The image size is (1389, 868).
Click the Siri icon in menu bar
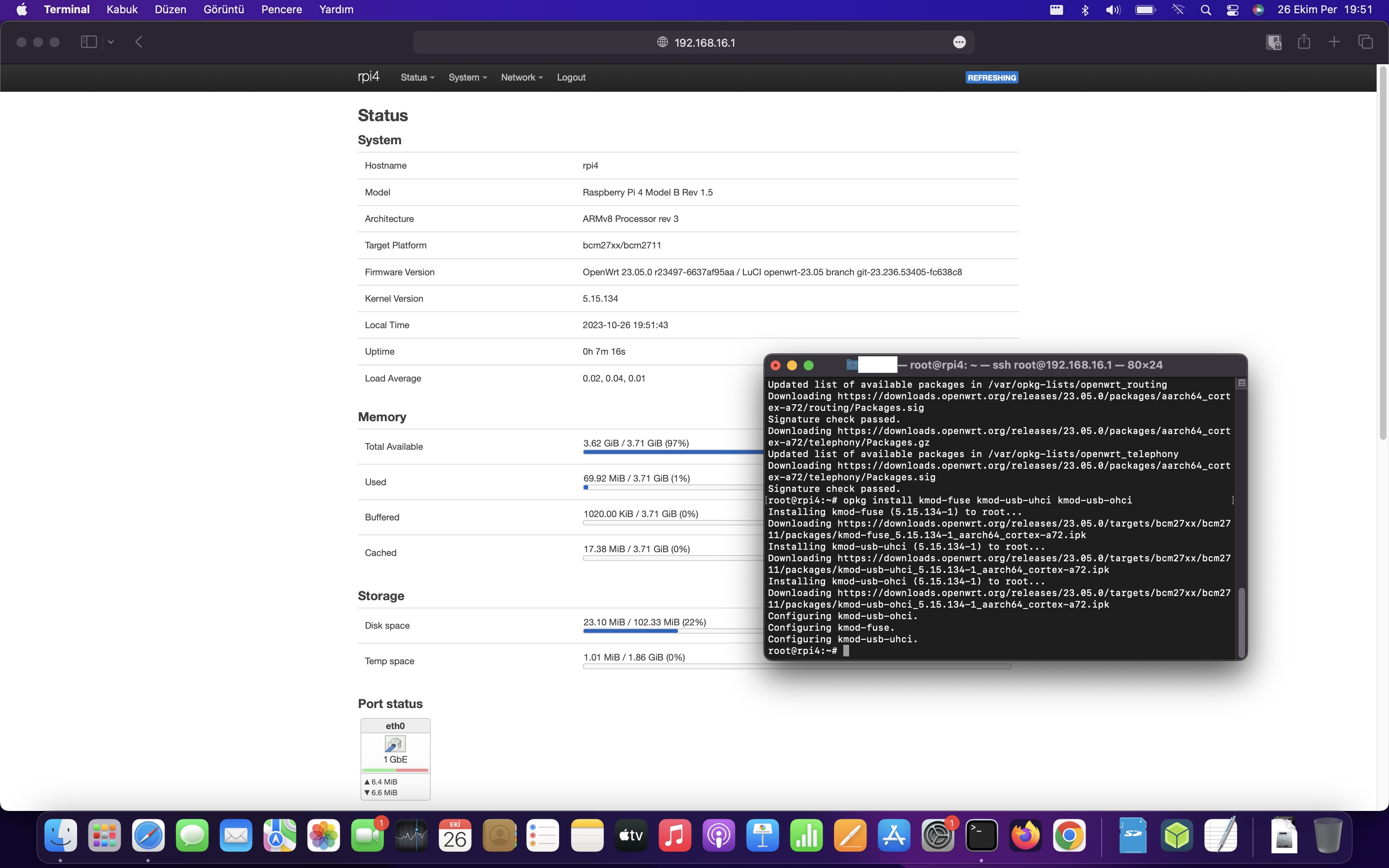(x=1258, y=10)
